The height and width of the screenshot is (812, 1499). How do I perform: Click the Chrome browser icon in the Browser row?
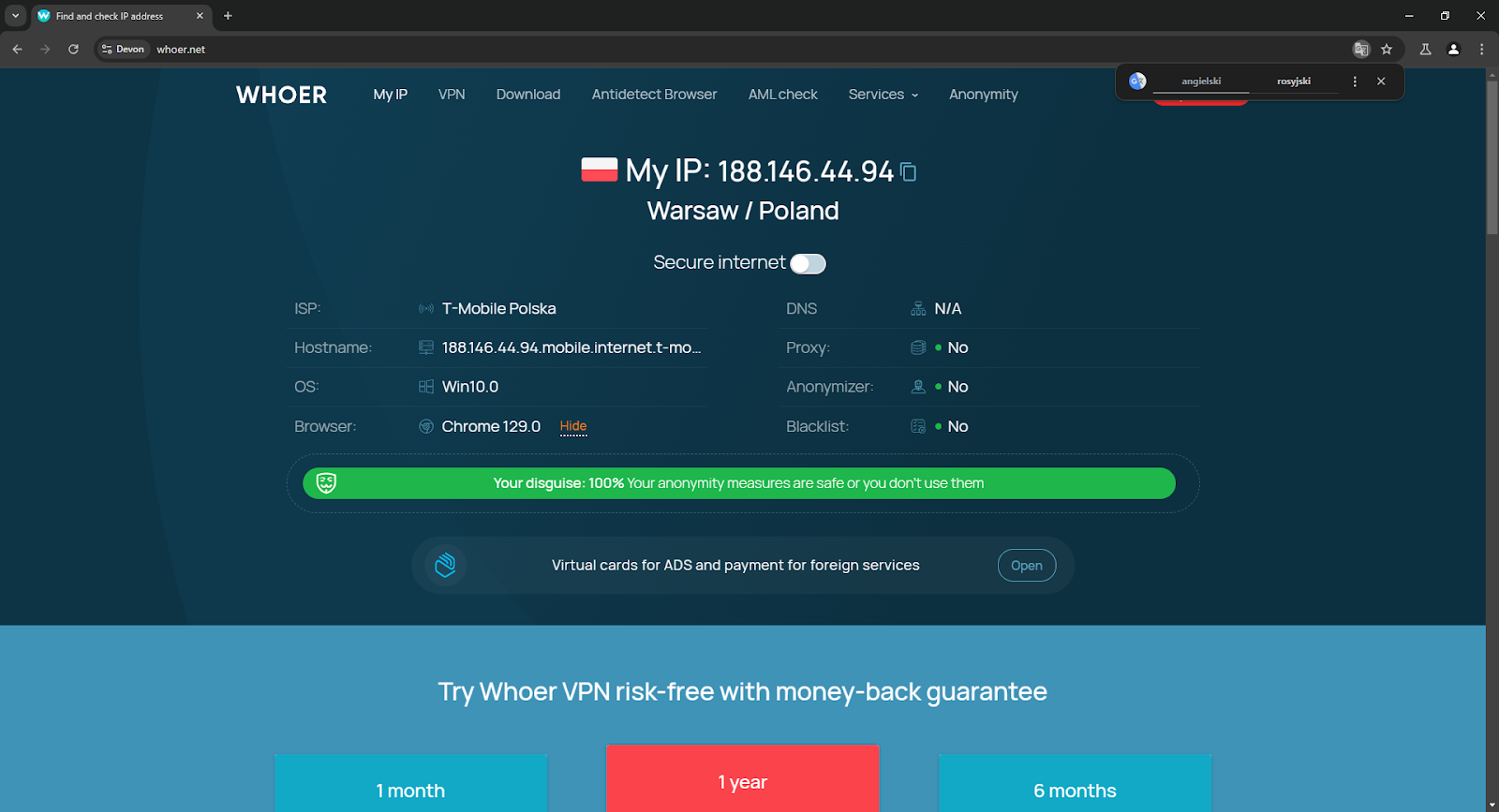[426, 426]
